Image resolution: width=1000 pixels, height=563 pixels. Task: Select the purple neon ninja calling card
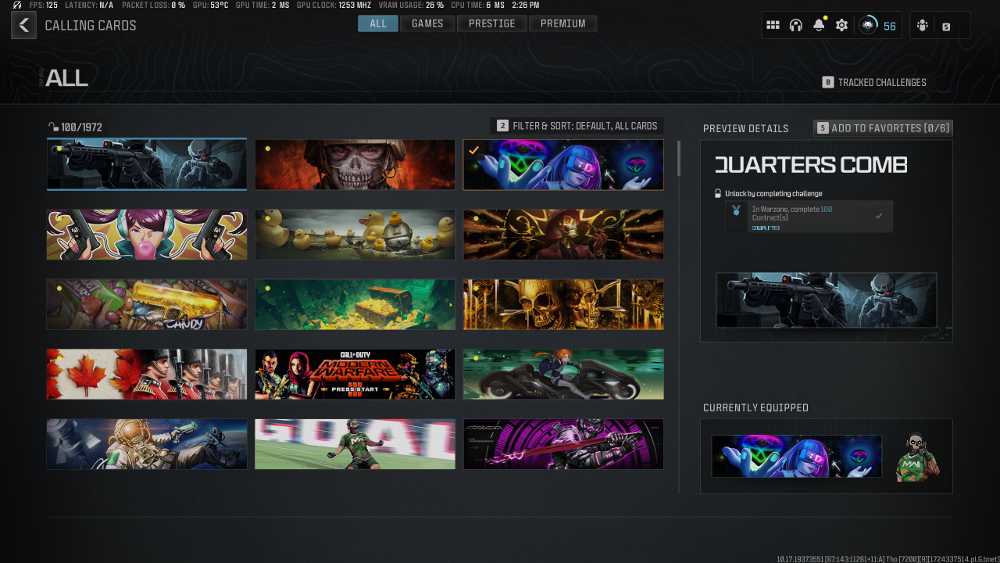[x=563, y=444]
